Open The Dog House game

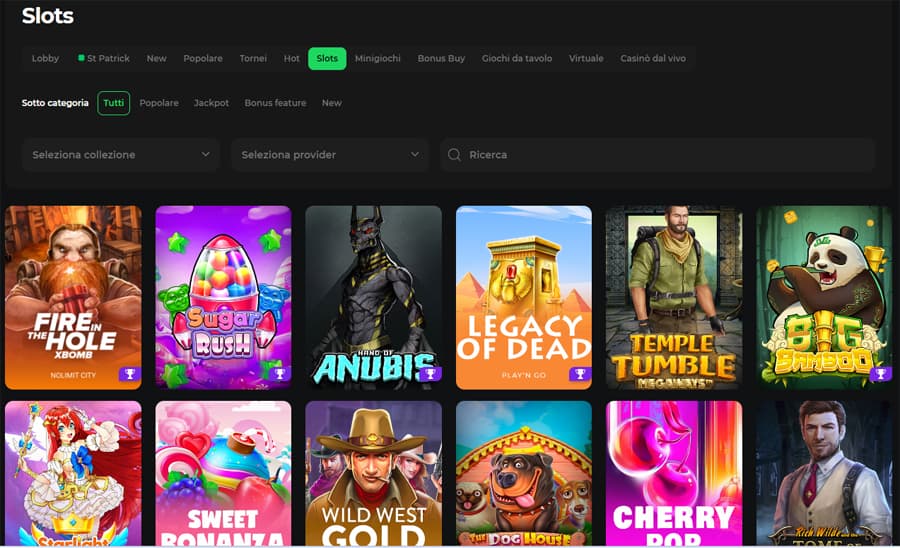click(523, 473)
